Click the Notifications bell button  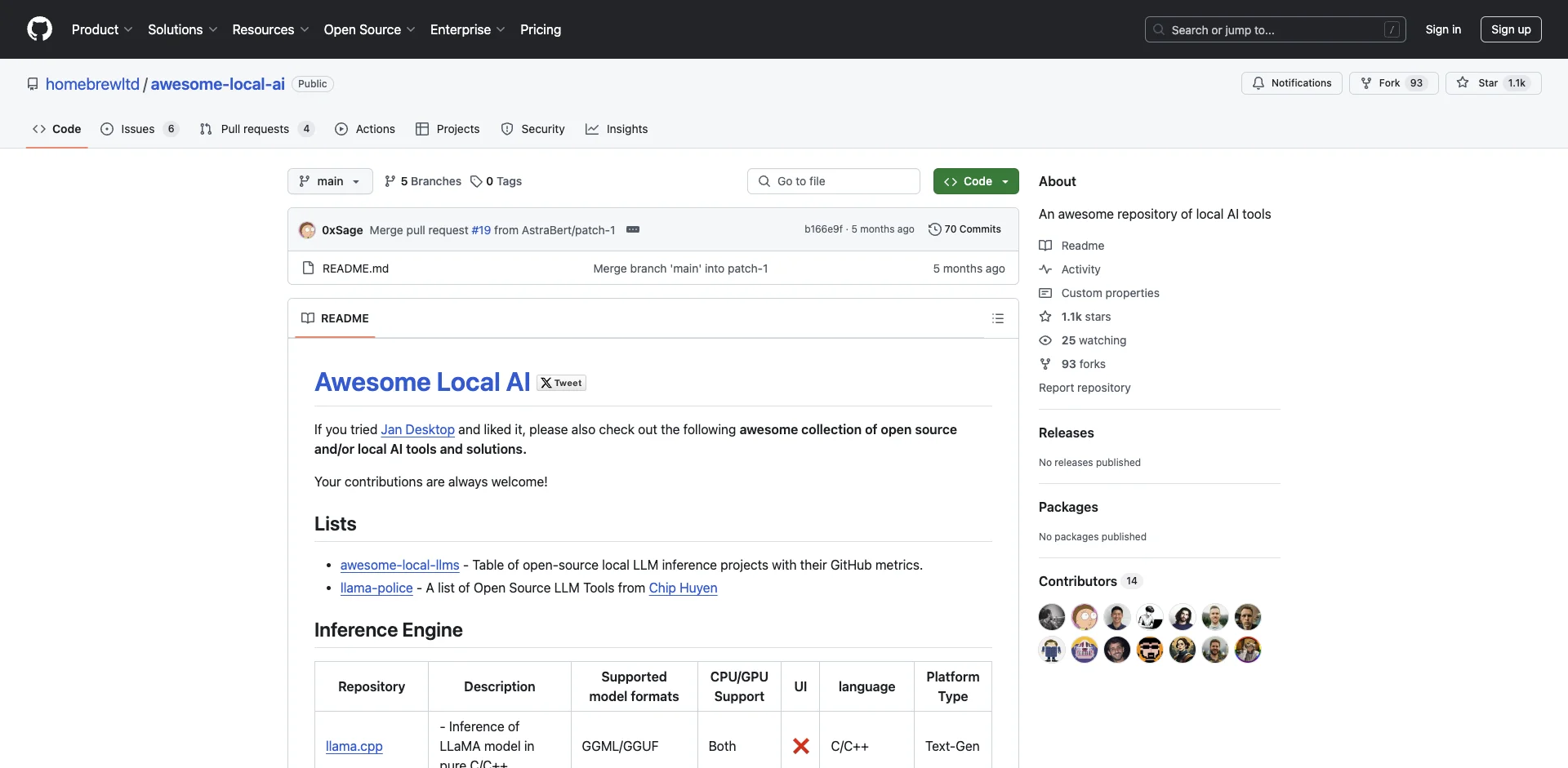tap(1291, 83)
